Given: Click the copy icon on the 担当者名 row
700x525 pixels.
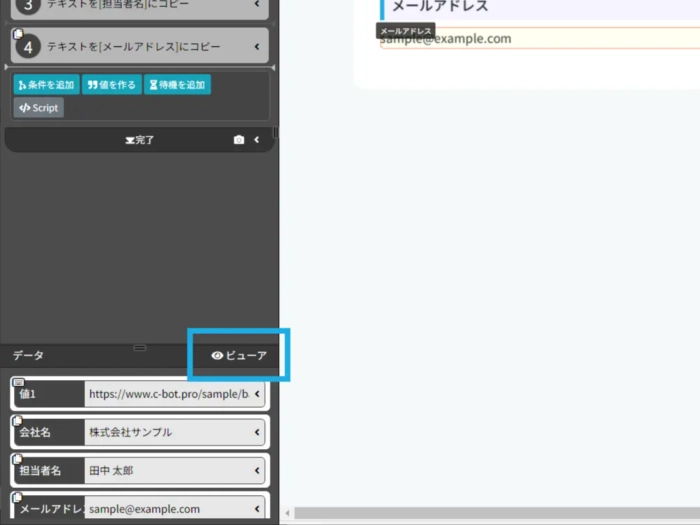Looking at the screenshot, I should click(x=18, y=459).
